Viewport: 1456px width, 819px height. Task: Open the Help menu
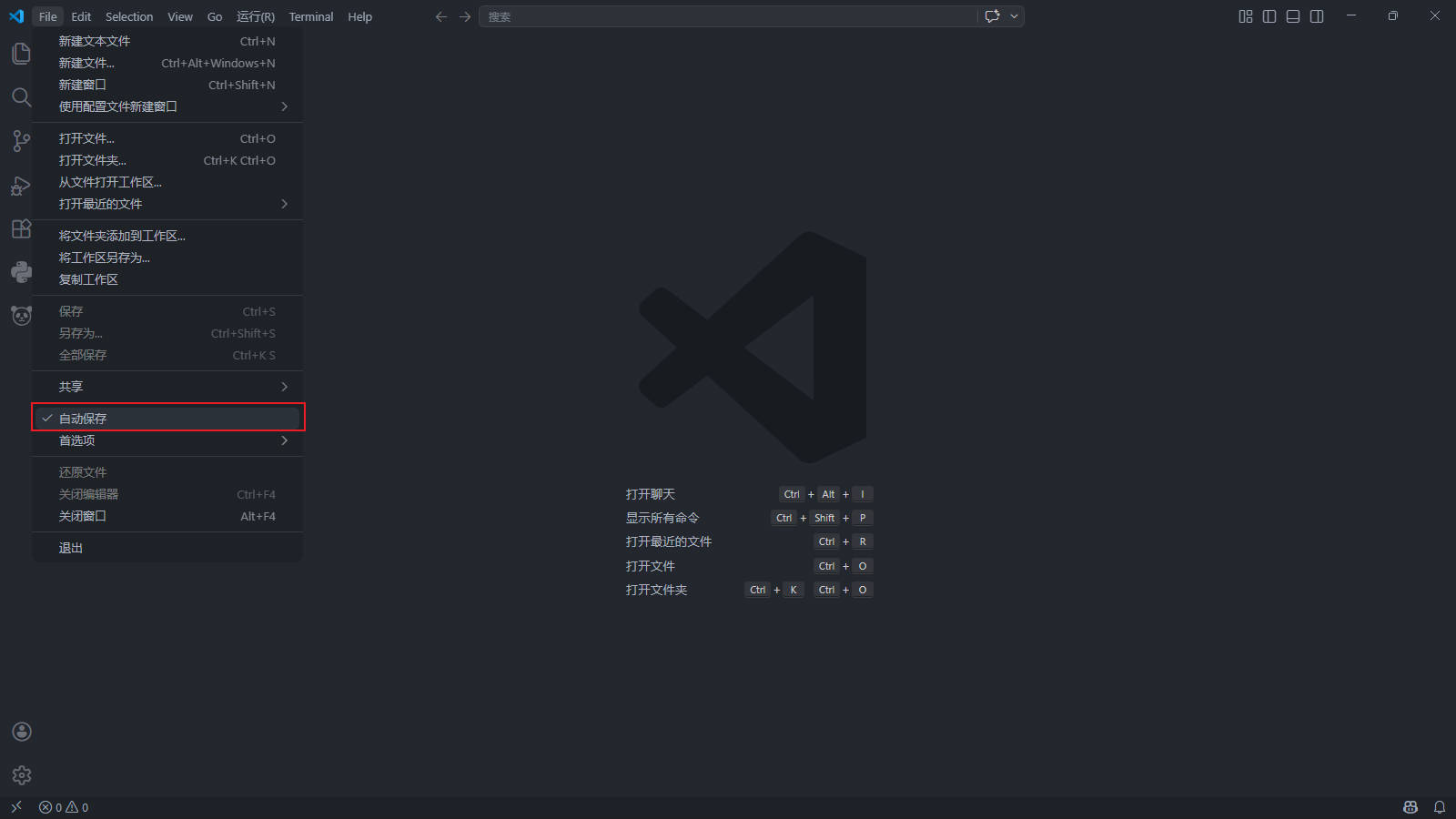coord(360,16)
